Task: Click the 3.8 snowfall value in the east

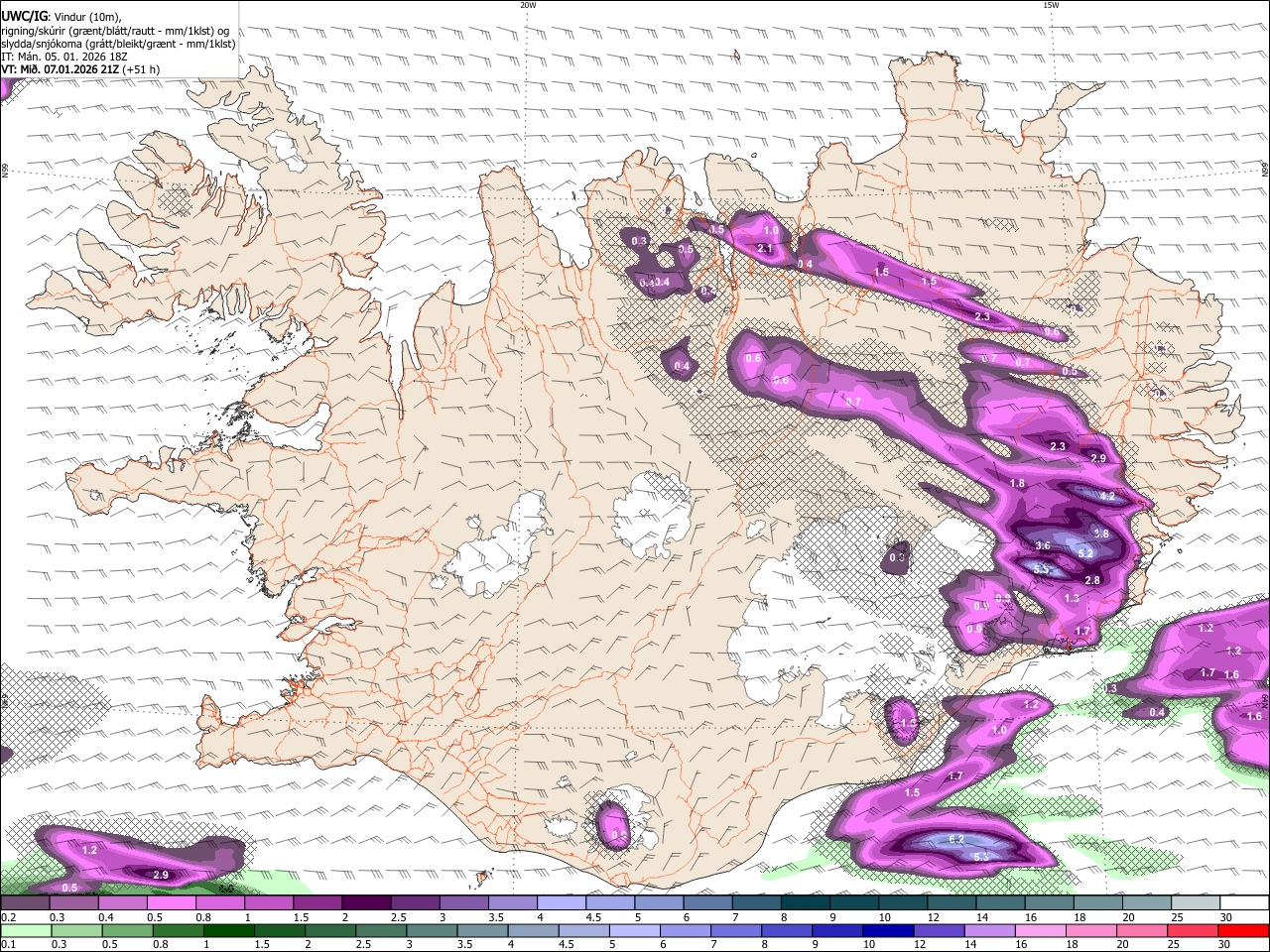Action: (x=1100, y=534)
